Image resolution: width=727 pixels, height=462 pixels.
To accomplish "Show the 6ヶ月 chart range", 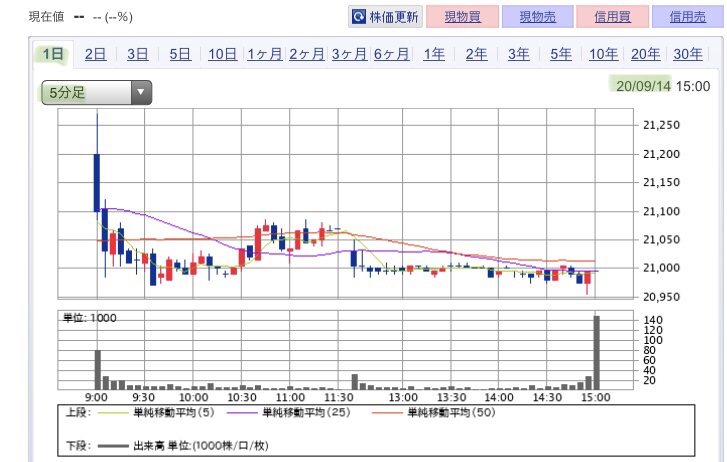I will (392, 54).
